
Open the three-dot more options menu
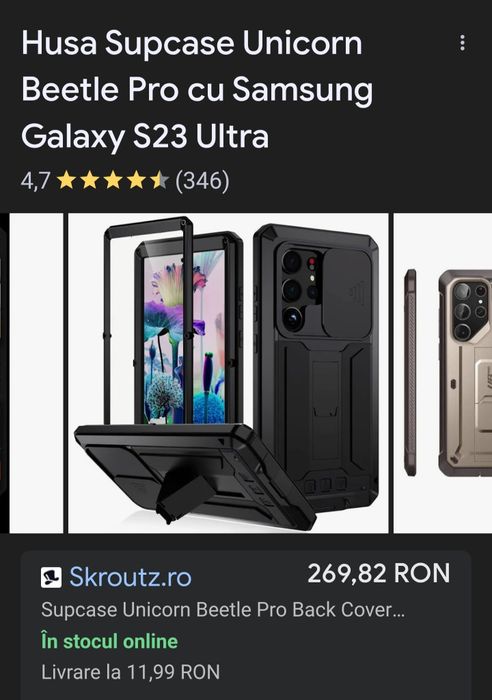(x=463, y=43)
